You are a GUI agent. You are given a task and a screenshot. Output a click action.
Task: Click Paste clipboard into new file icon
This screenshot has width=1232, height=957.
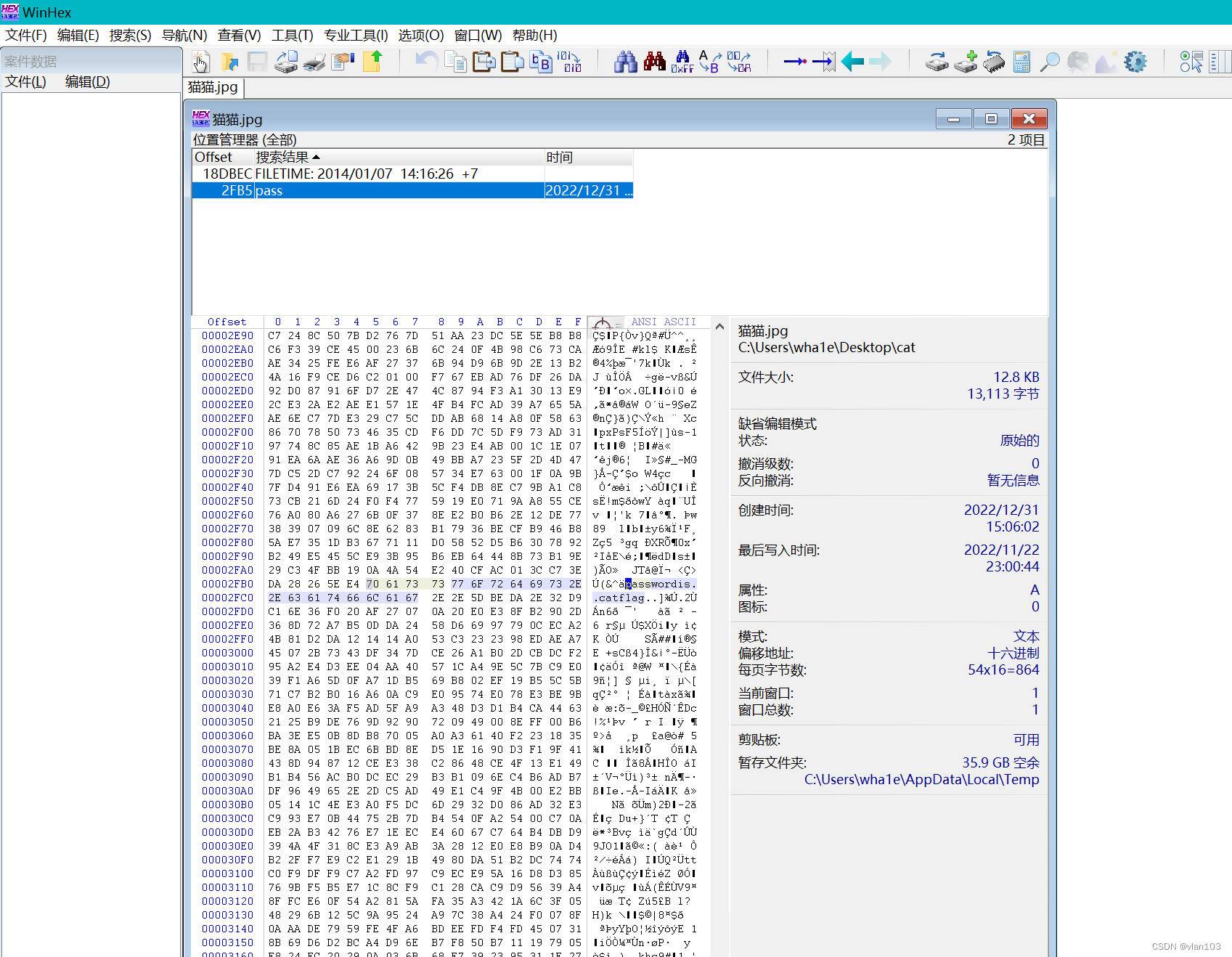[x=512, y=62]
